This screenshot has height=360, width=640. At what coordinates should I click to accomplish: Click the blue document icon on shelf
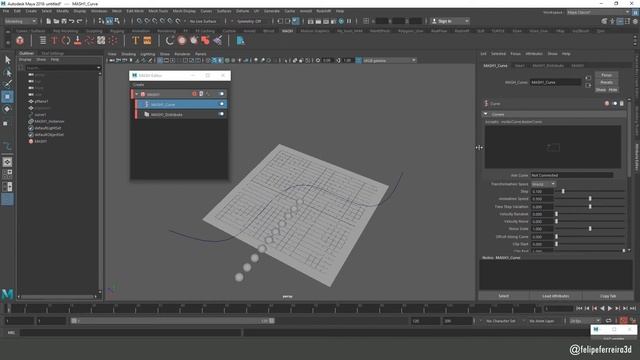click(x=240, y=40)
